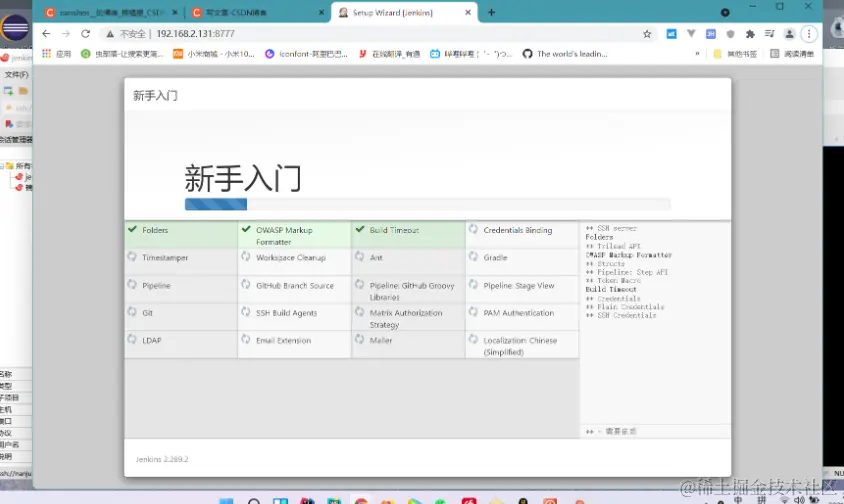
Task: Switch to the second CSDN blog tab
Action: click(258, 12)
